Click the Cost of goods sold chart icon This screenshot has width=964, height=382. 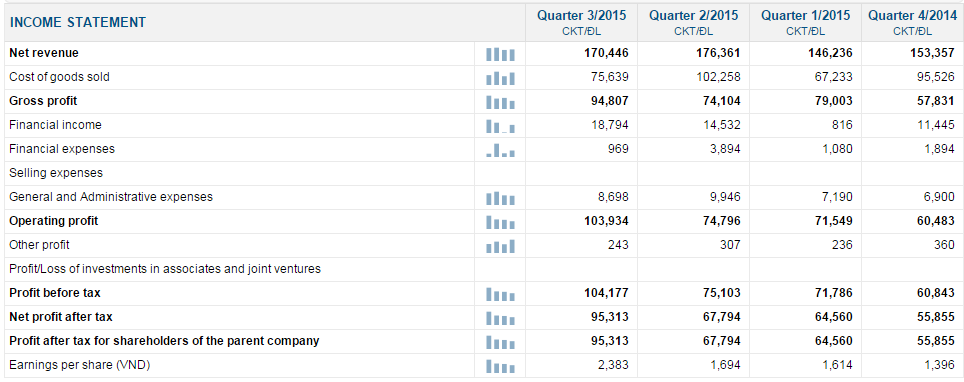500,79
